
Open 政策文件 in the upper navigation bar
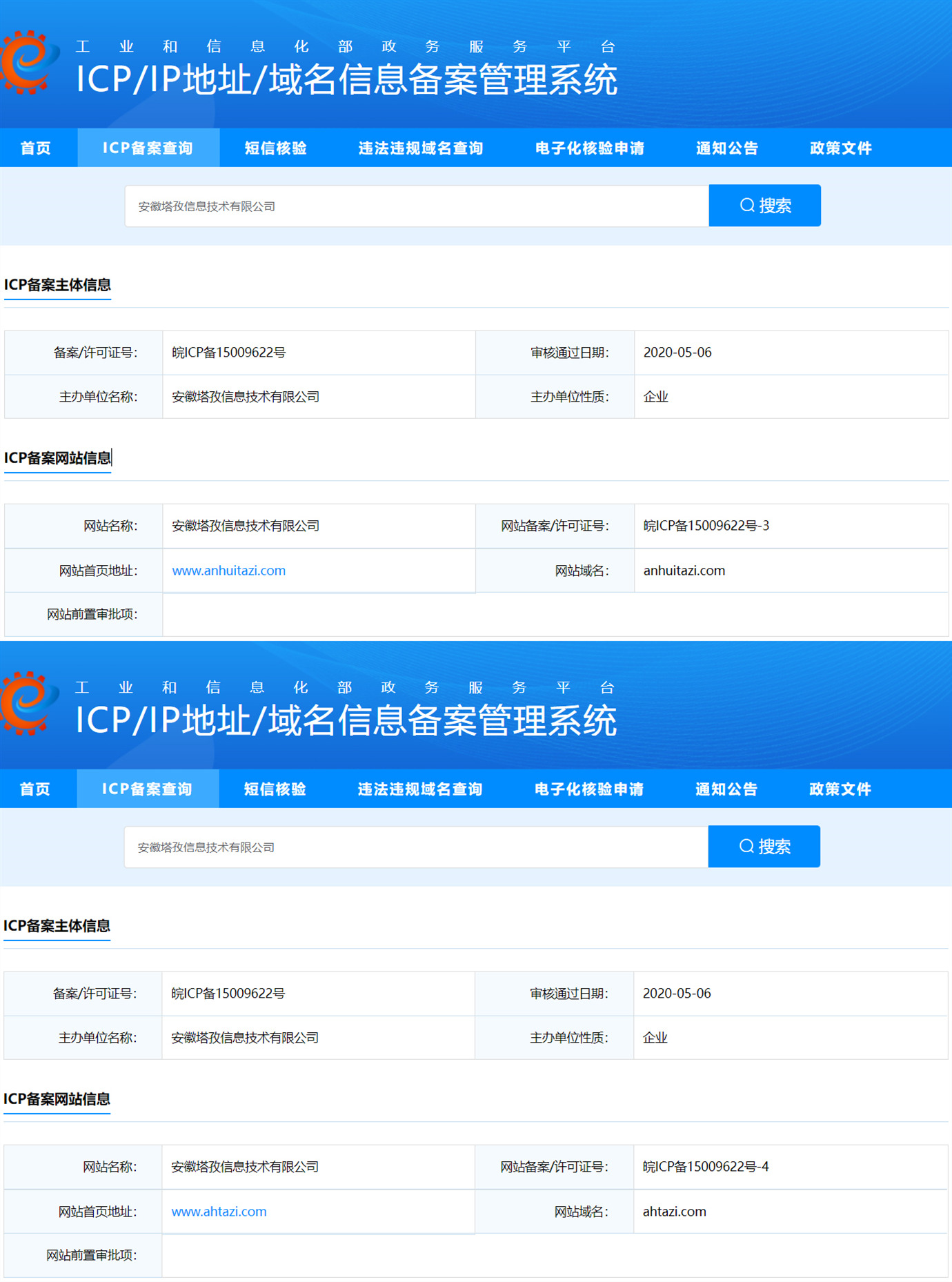click(x=840, y=148)
